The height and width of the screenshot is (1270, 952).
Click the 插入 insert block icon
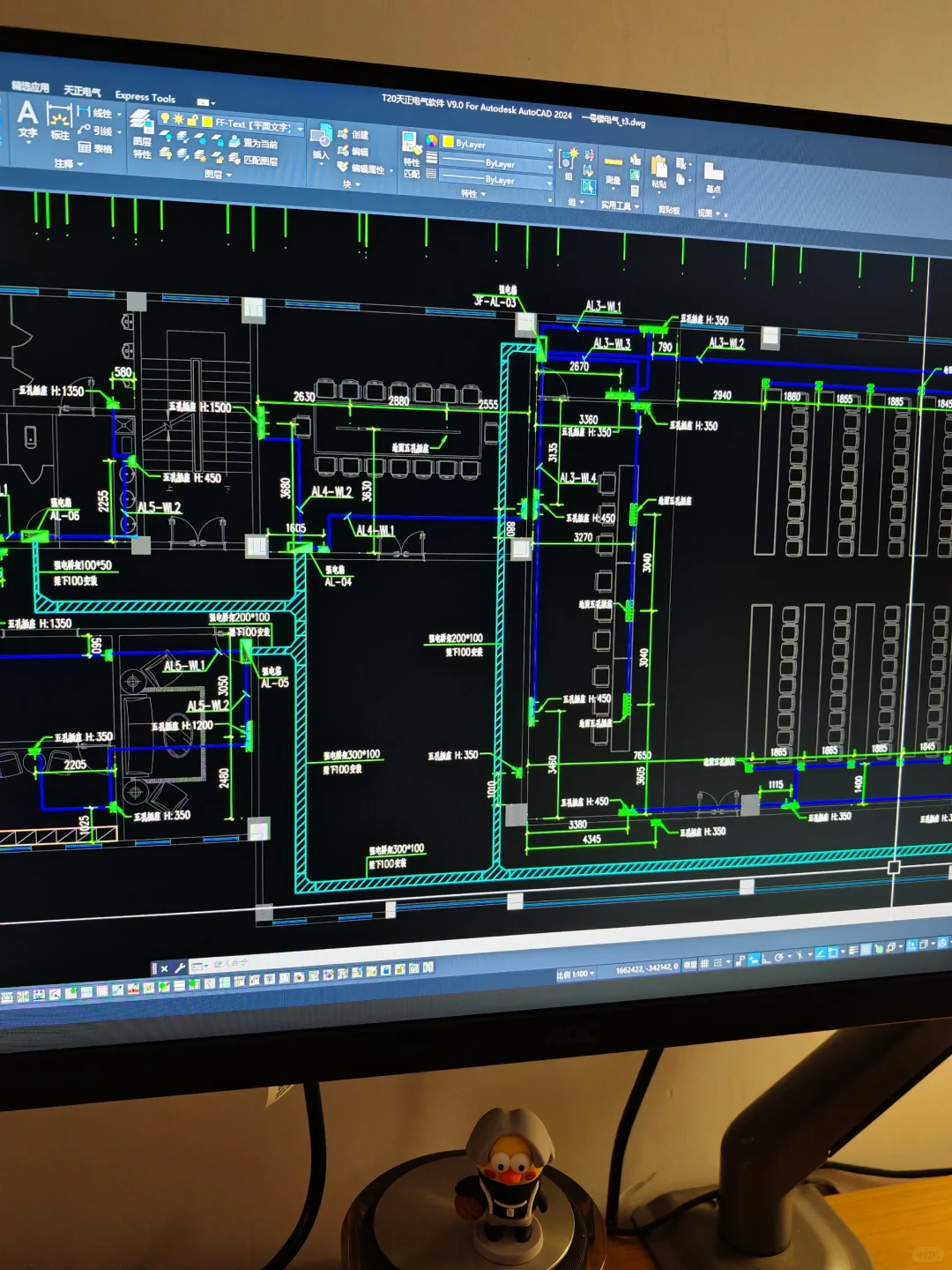coord(321,137)
